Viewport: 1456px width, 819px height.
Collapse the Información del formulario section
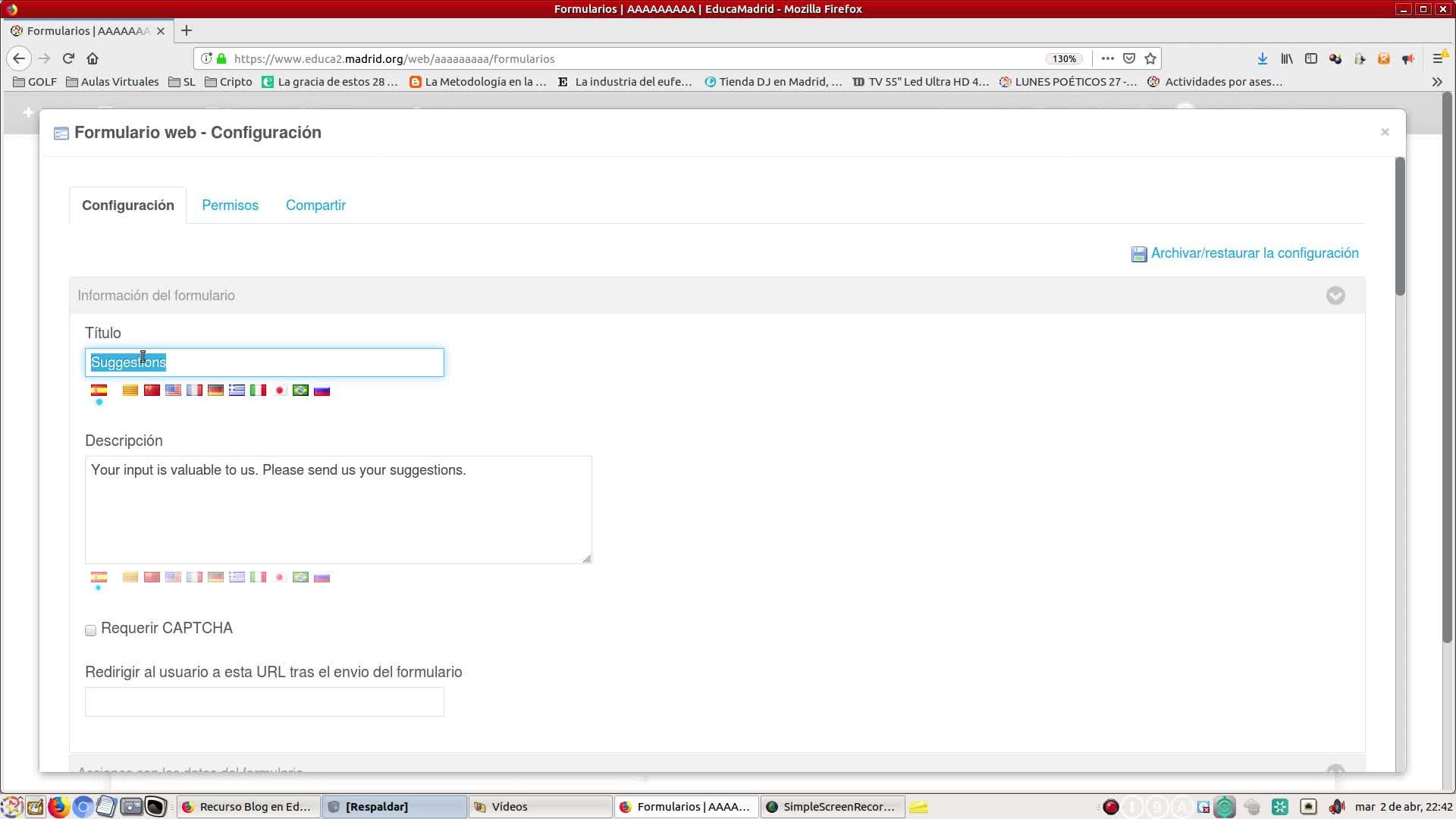tap(1335, 296)
